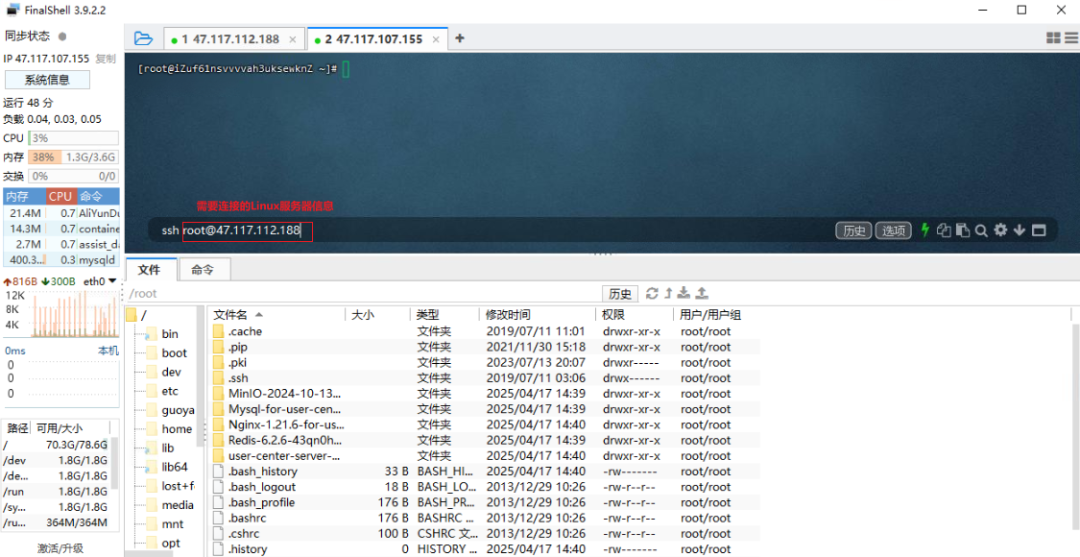Viewport: 1080px width, 557px height.
Task: Click the copy icon in command bar
Action: (944, 230)
